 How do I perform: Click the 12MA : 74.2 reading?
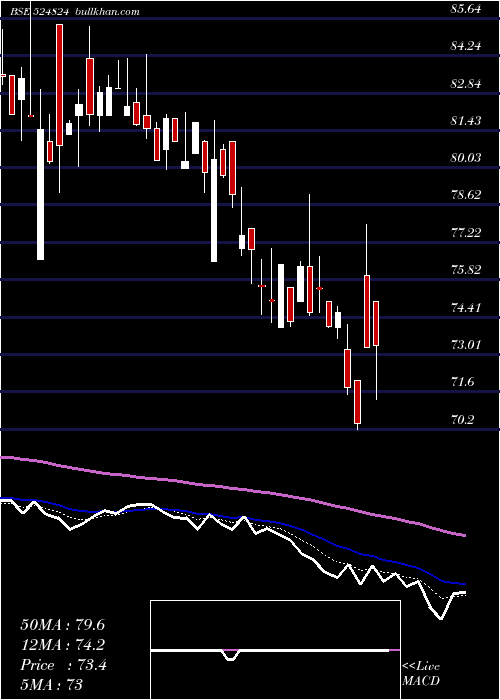point(63,645)
